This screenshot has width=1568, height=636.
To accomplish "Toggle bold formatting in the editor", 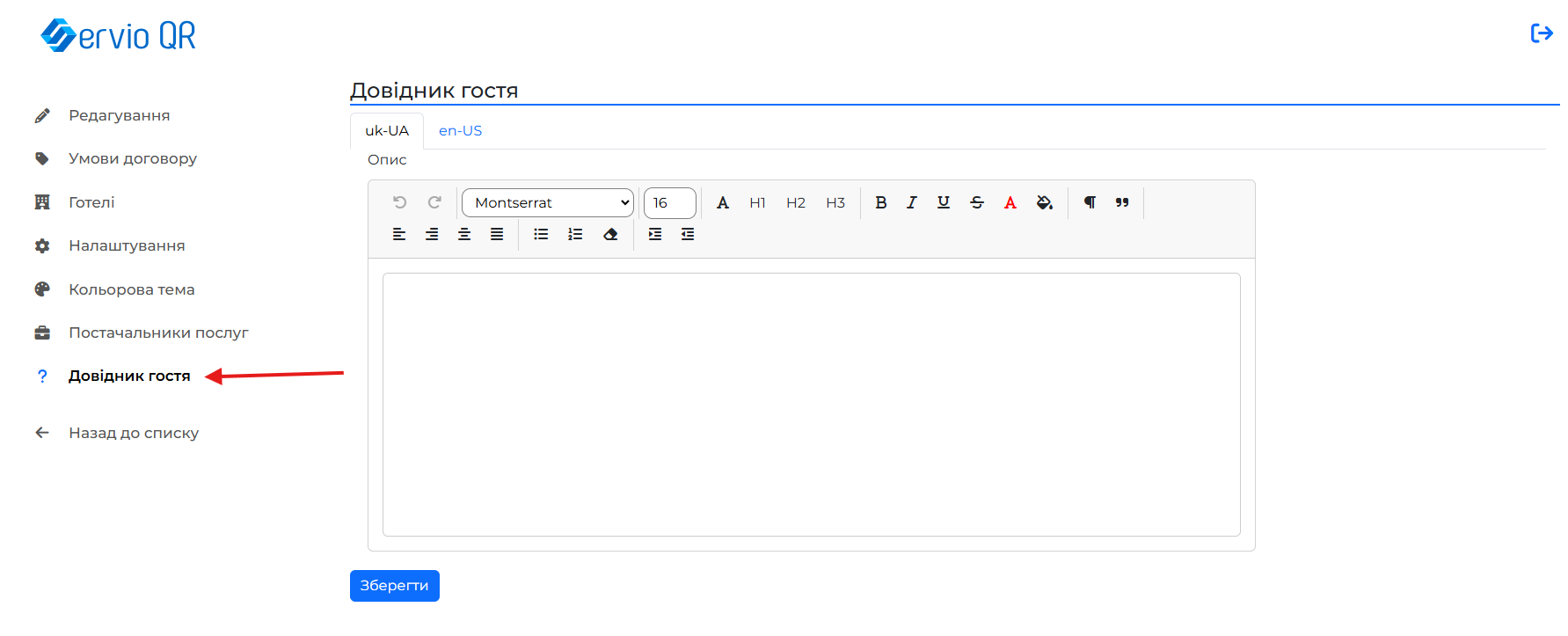I will [x=880, y=202].
